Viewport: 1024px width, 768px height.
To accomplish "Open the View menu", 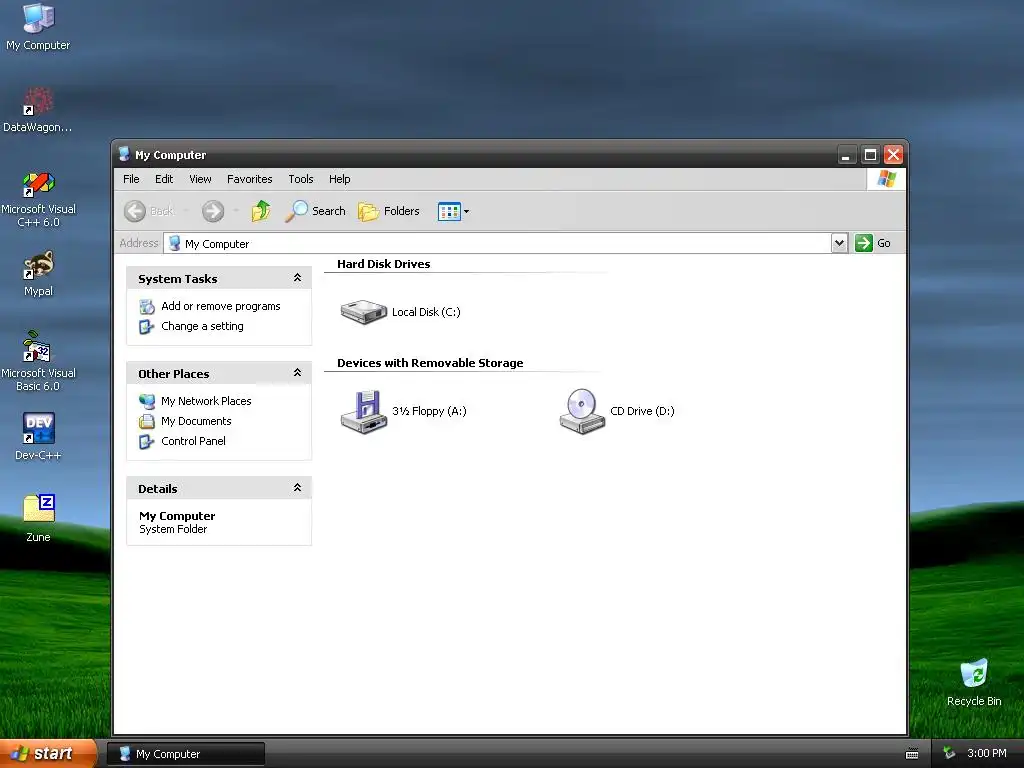I will click(x=200, y=179).
